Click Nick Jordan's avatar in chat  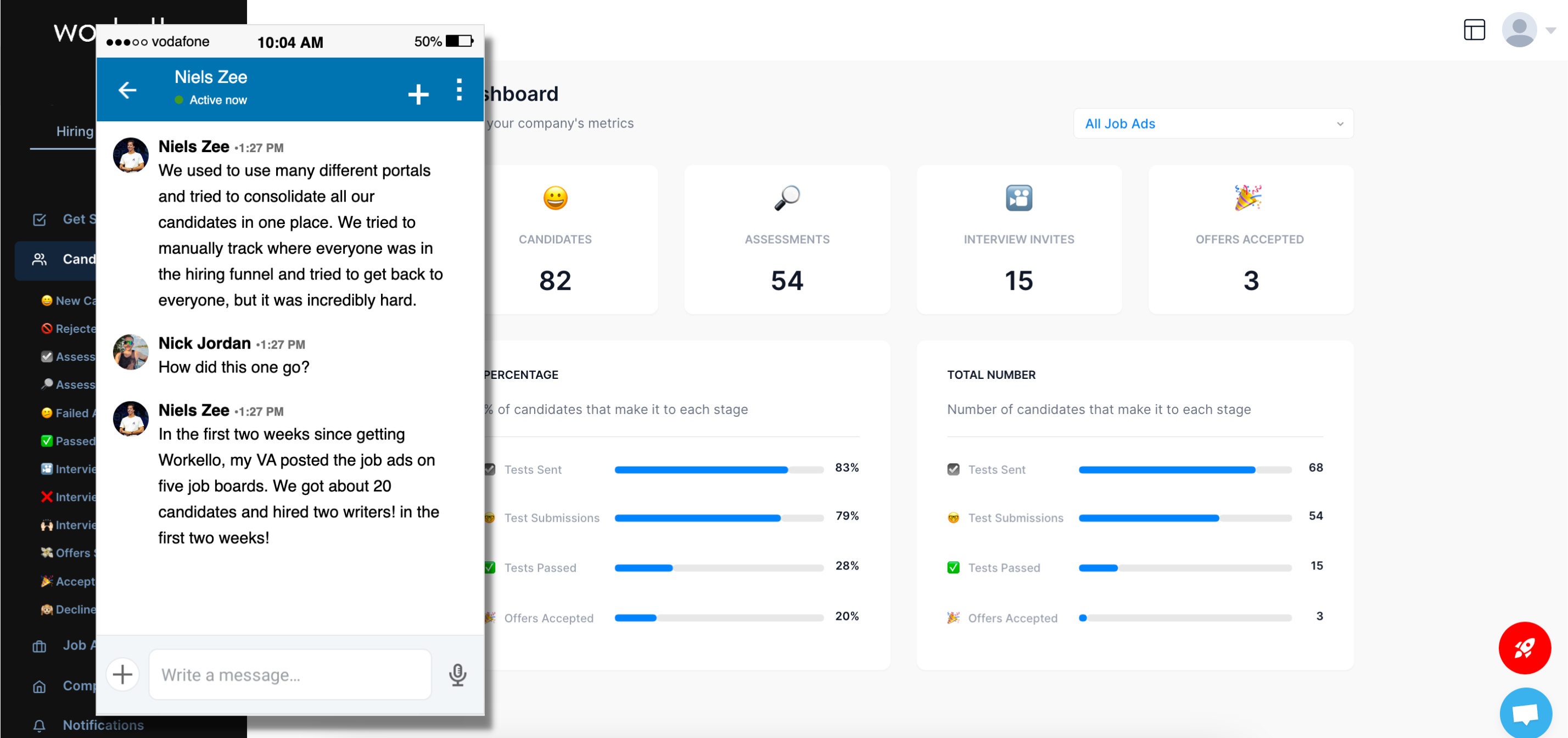[130, 352]
